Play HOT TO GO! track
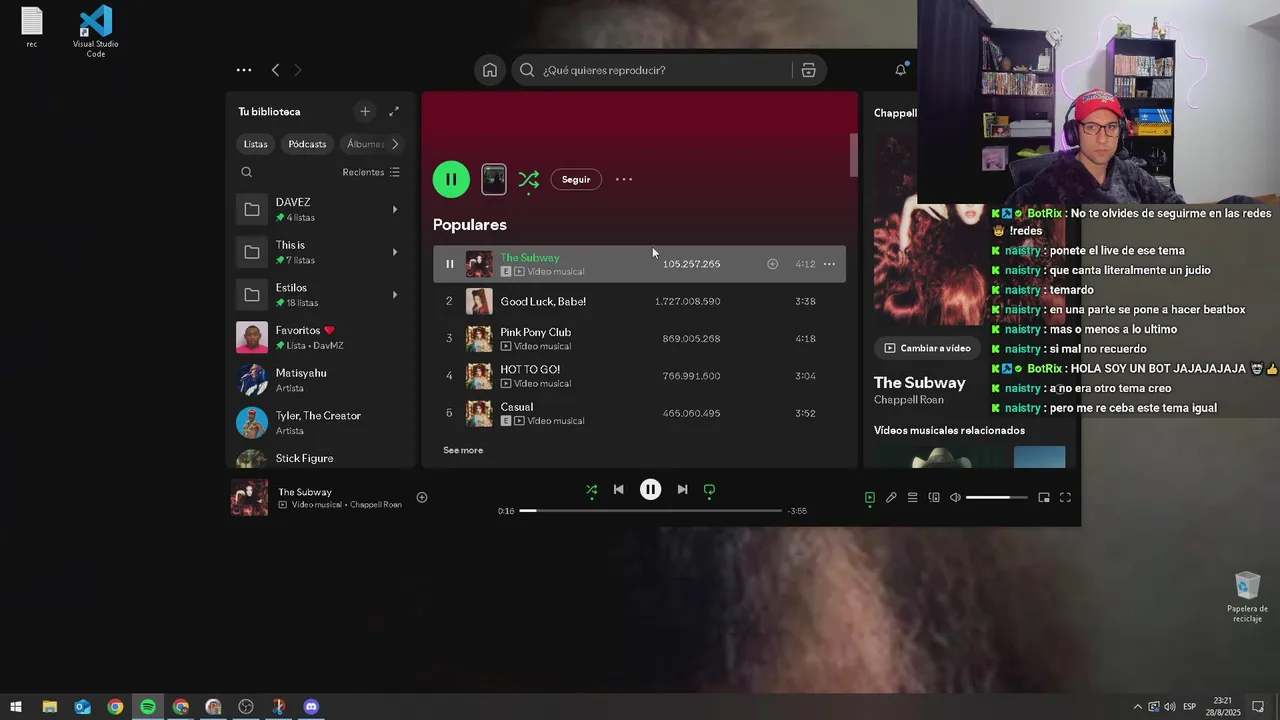 coord(639,376)
